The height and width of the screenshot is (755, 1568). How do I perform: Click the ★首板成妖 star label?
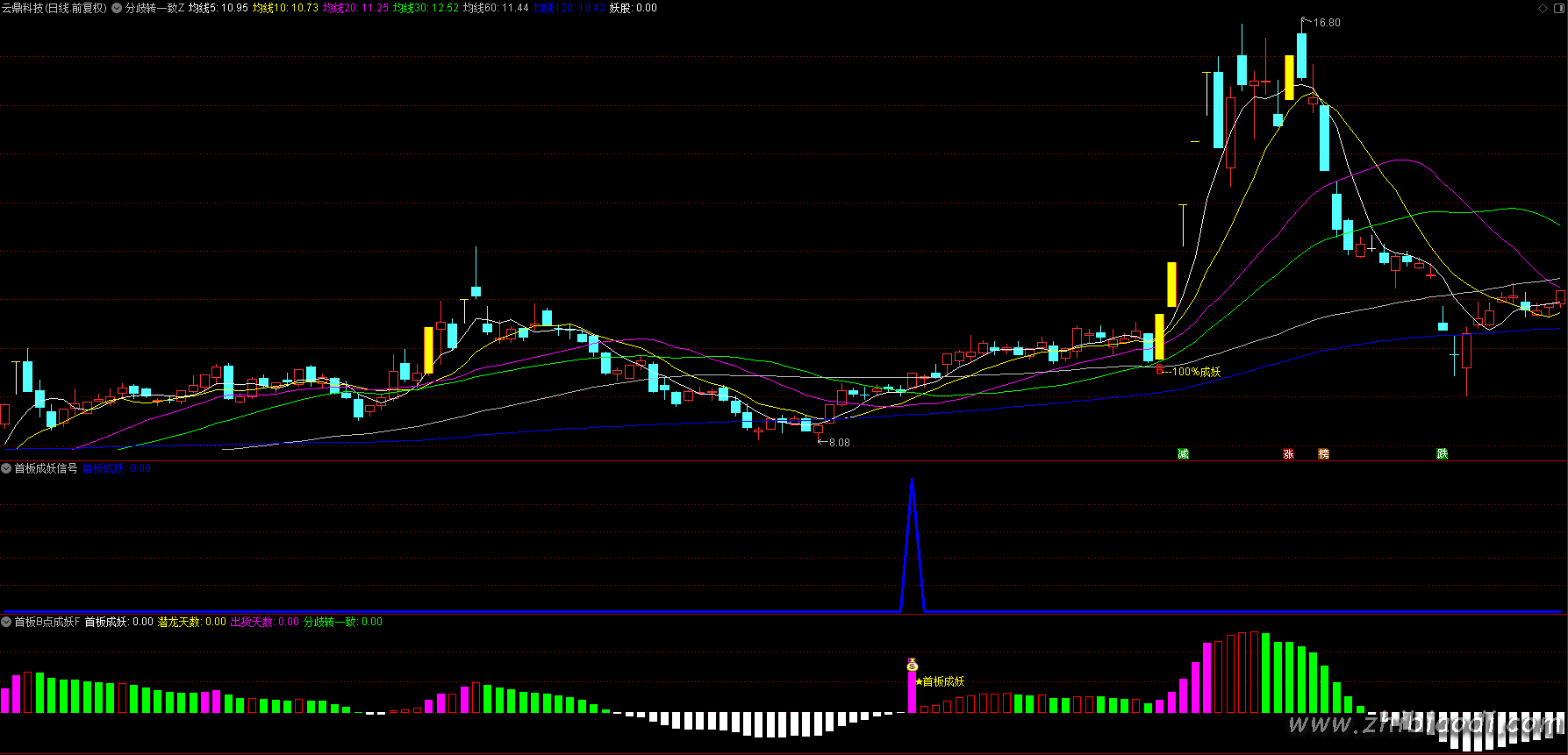coord(940,681)
